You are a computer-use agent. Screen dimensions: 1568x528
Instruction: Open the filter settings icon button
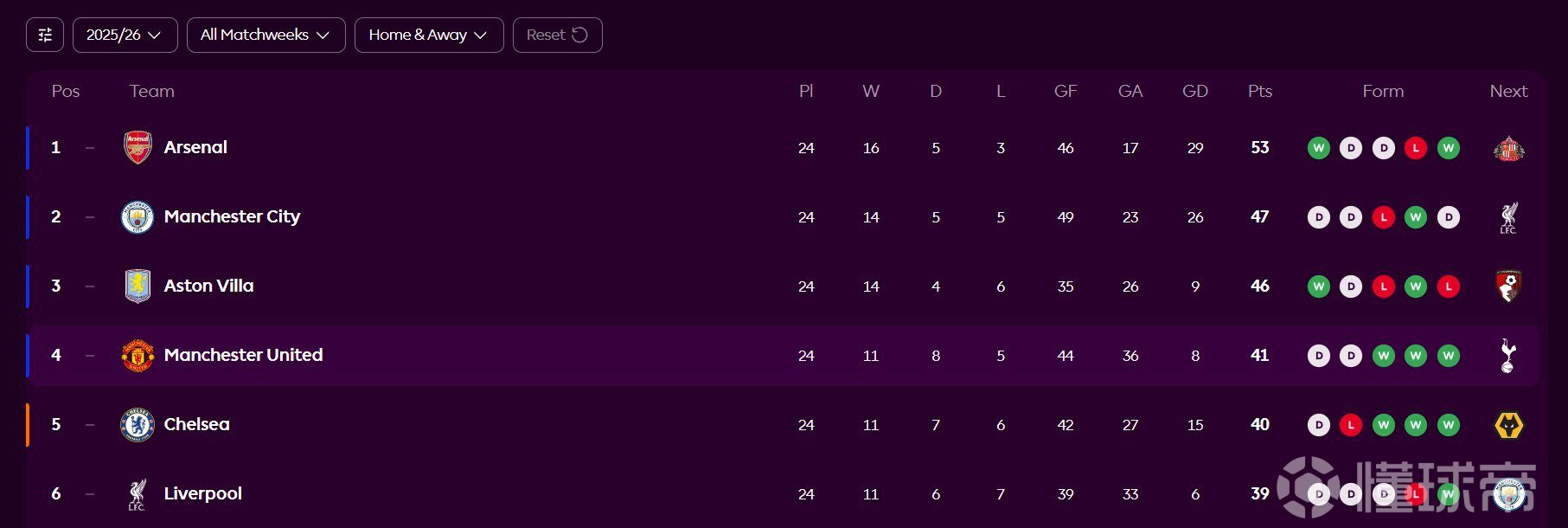(x=45, y=35)
